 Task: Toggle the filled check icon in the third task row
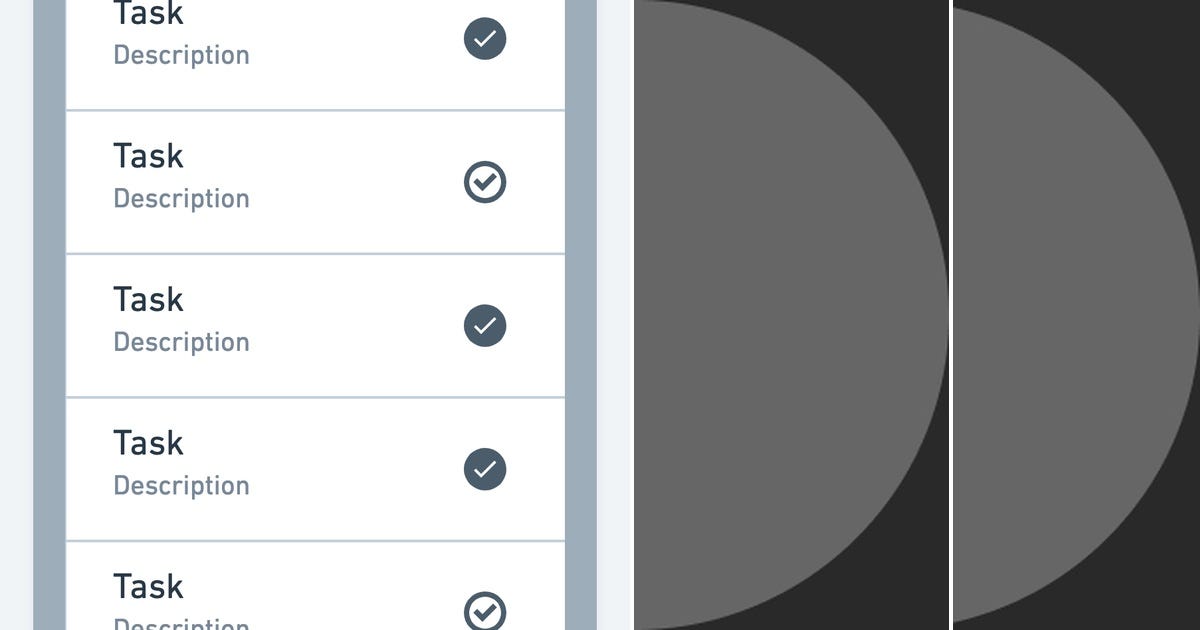tap(485, 326)
